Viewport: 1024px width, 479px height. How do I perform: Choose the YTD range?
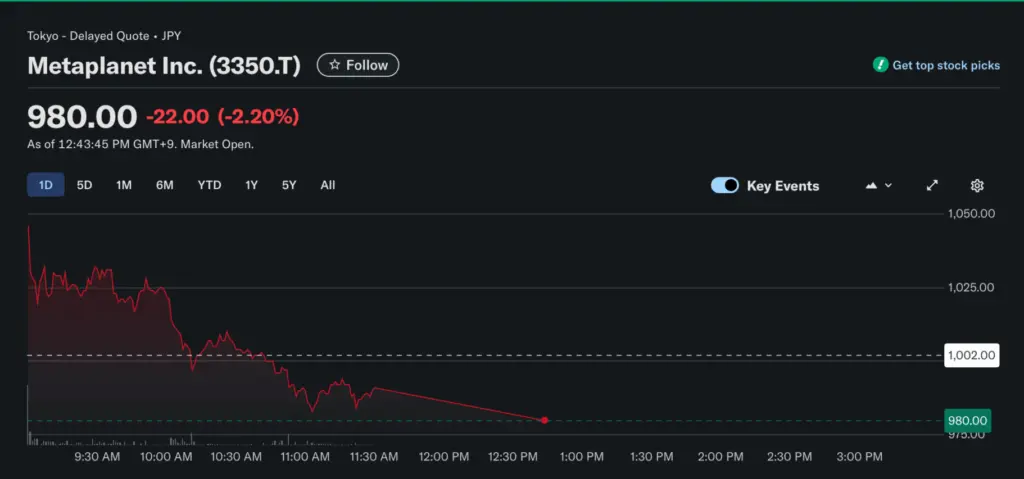[210, 185]
